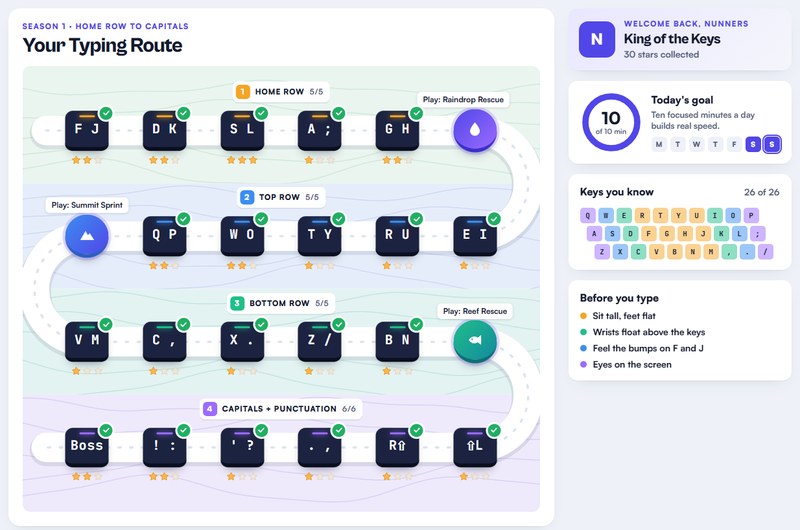
Task: Open the V M lesson tile
Action: [x=87, y=341]
